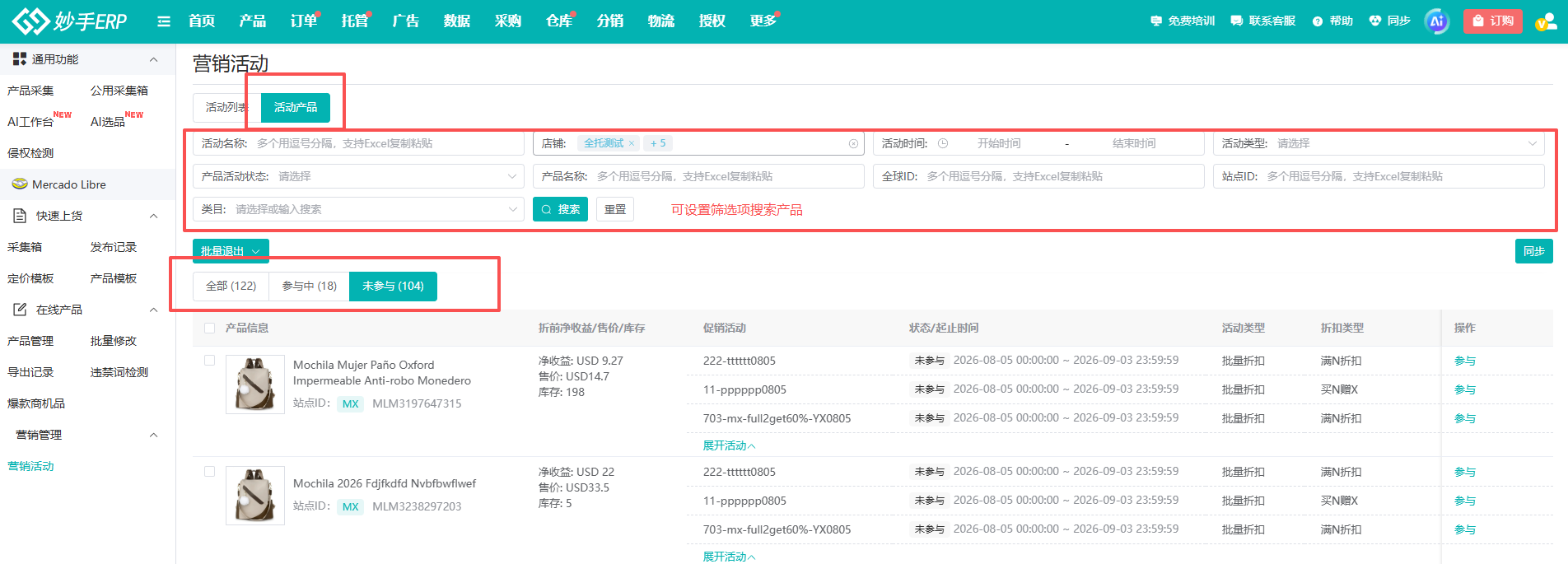1568x564 pixels.
Task: Focus the 站点ID input field
Action: click(x=1379, y=176)
